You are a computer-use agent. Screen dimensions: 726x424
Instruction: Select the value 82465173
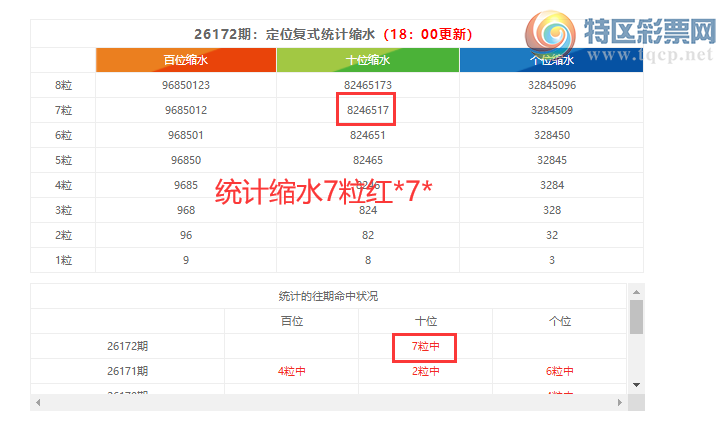[368, 85]
